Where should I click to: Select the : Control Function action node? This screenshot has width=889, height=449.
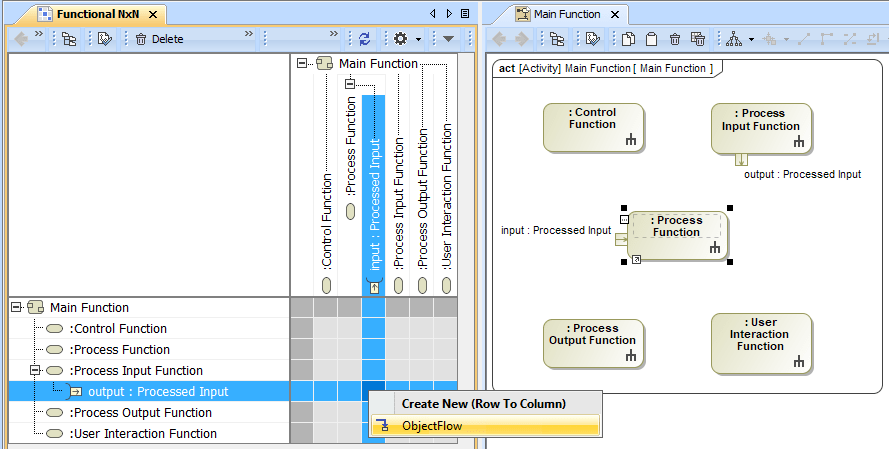pyautogui.click(x=593, y=128)
